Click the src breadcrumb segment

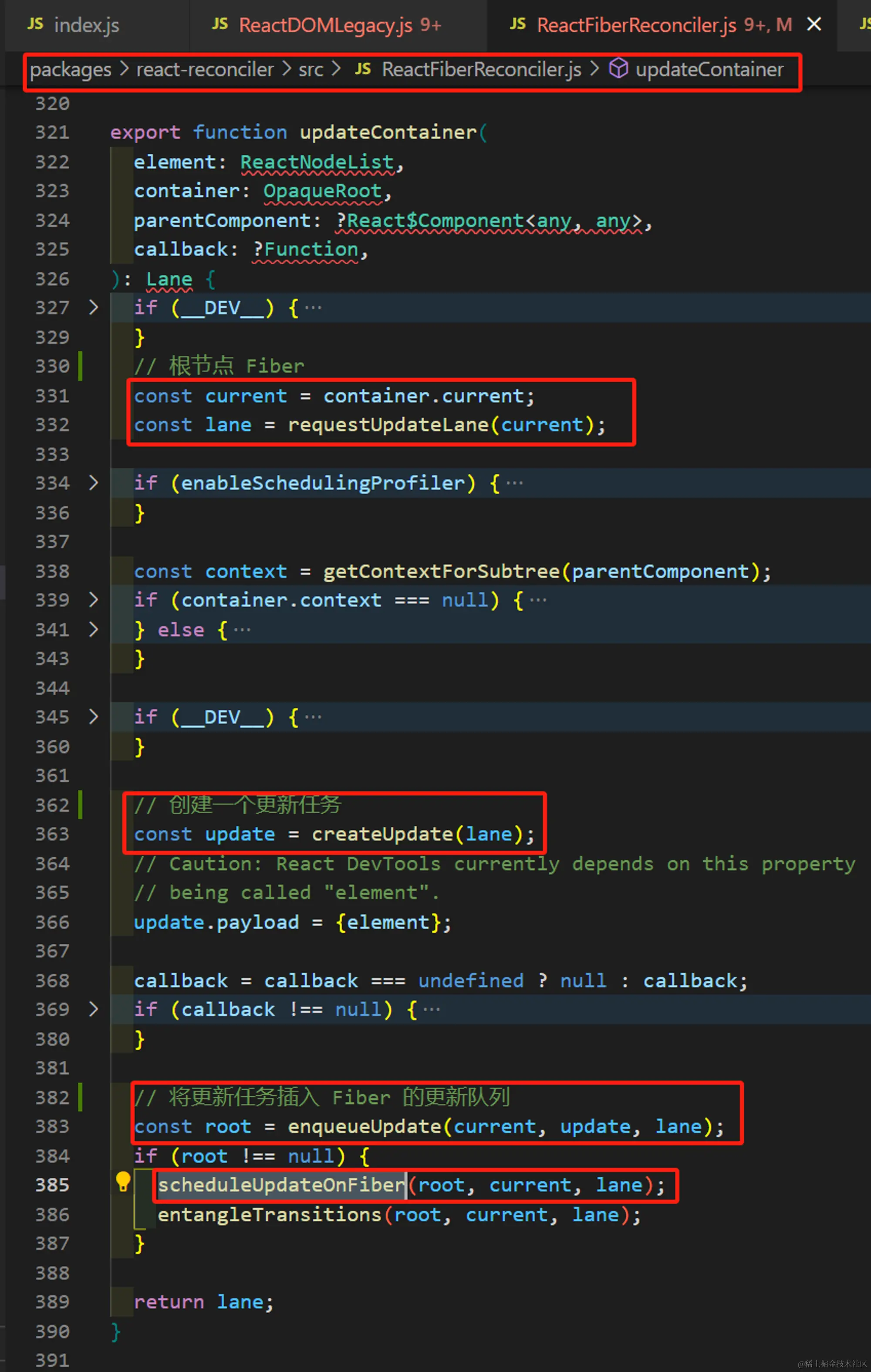[311, 70]
